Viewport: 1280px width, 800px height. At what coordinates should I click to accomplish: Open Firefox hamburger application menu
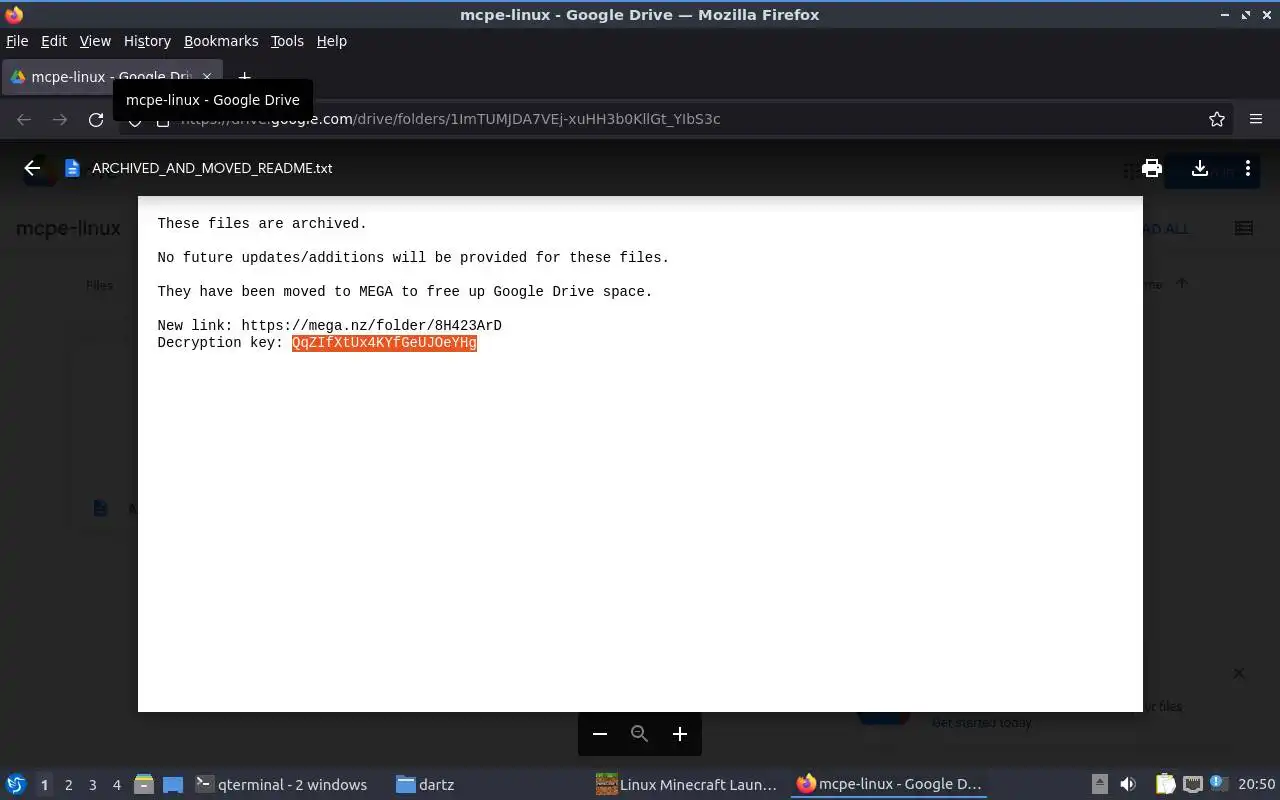coord(1256,119)
